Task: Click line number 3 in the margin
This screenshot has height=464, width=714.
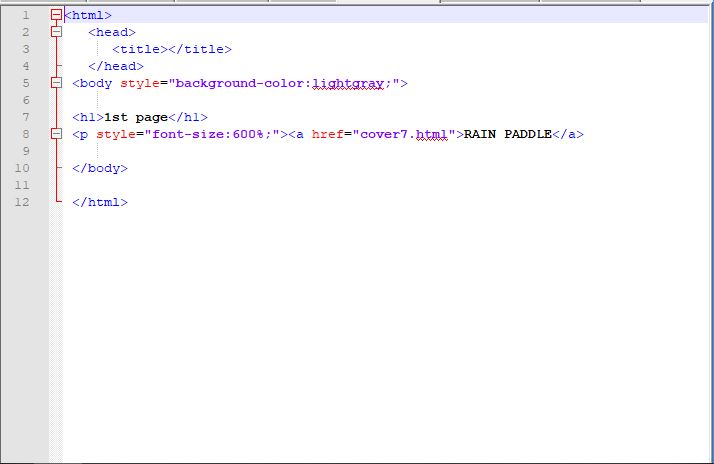Action: click(24, 49)
